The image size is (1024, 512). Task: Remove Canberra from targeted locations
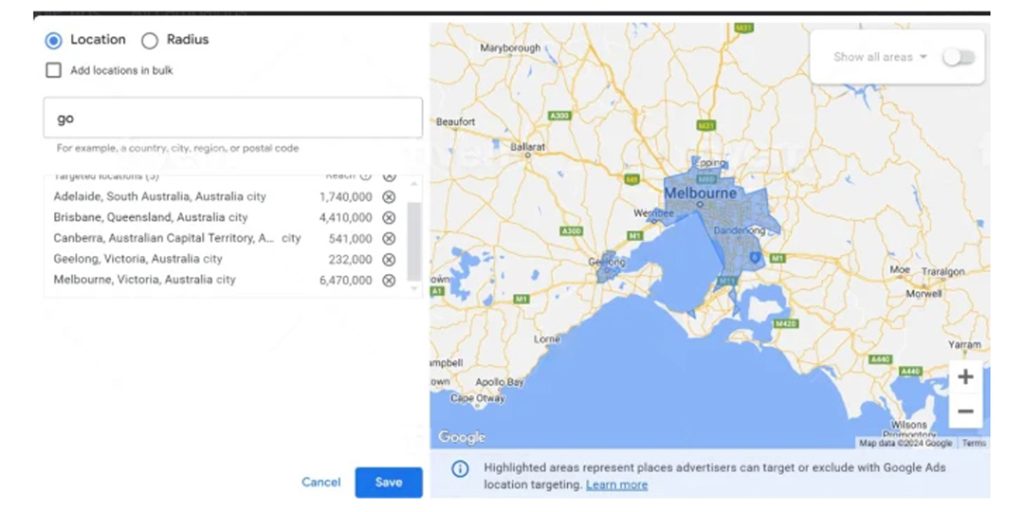(389, 239)
